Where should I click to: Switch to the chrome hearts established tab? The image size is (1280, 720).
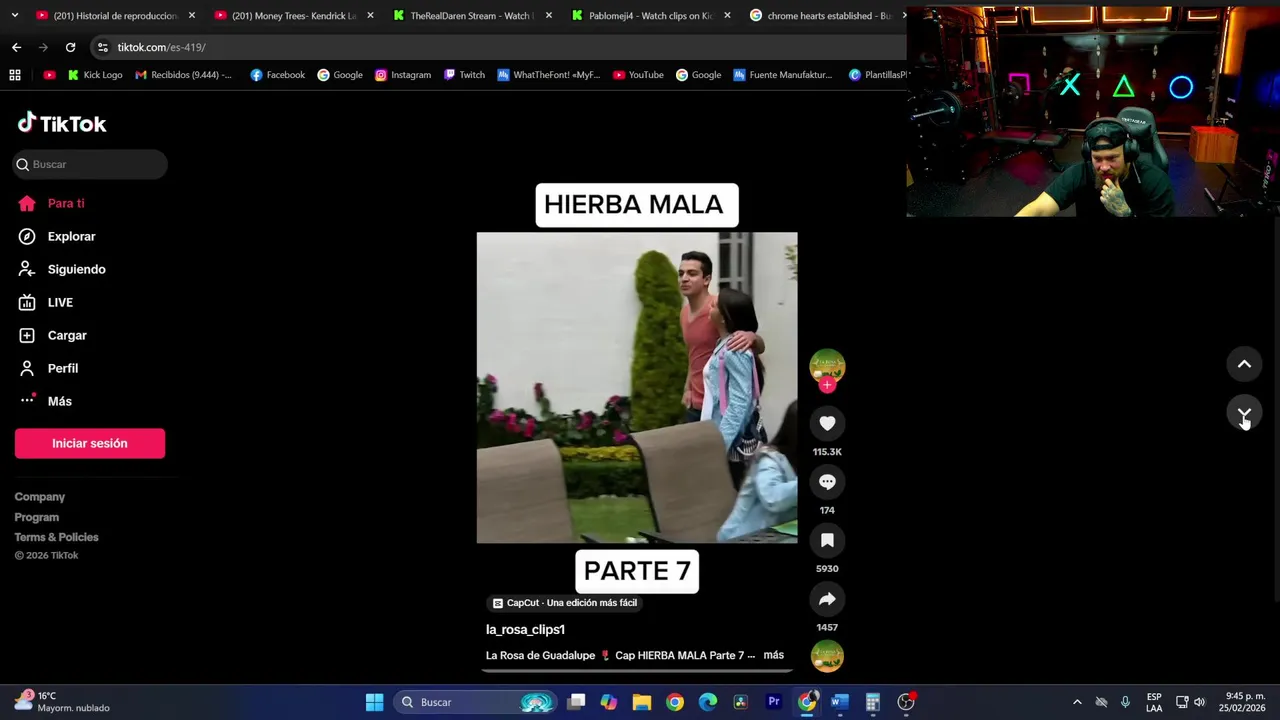(x=820, y=16)
